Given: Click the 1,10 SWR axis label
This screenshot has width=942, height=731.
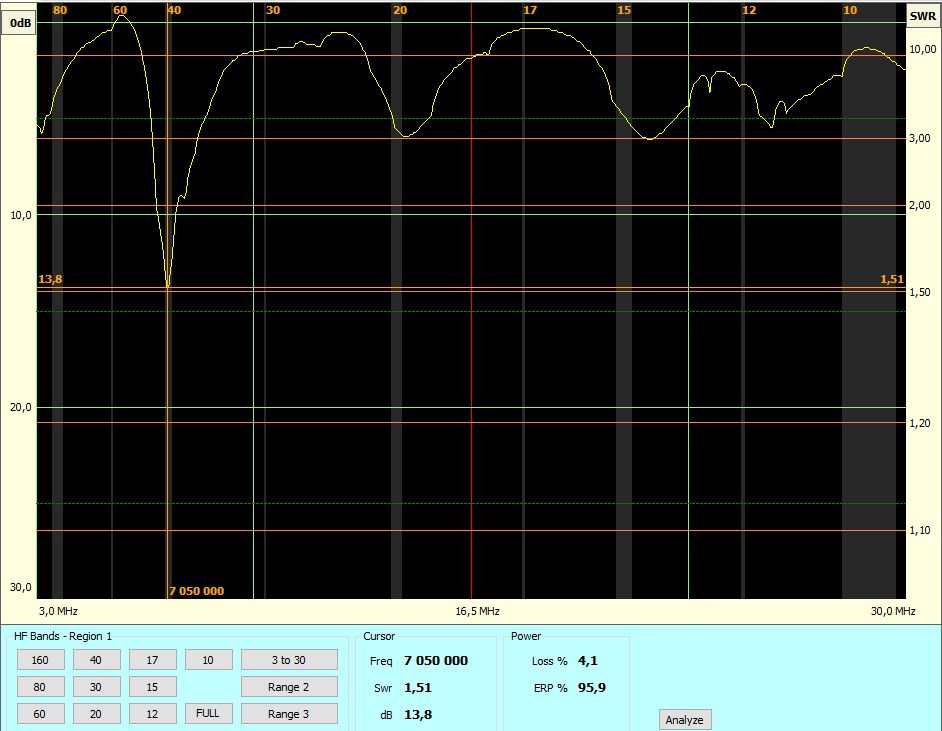Looking at the screenshot, I should (920, 530).
